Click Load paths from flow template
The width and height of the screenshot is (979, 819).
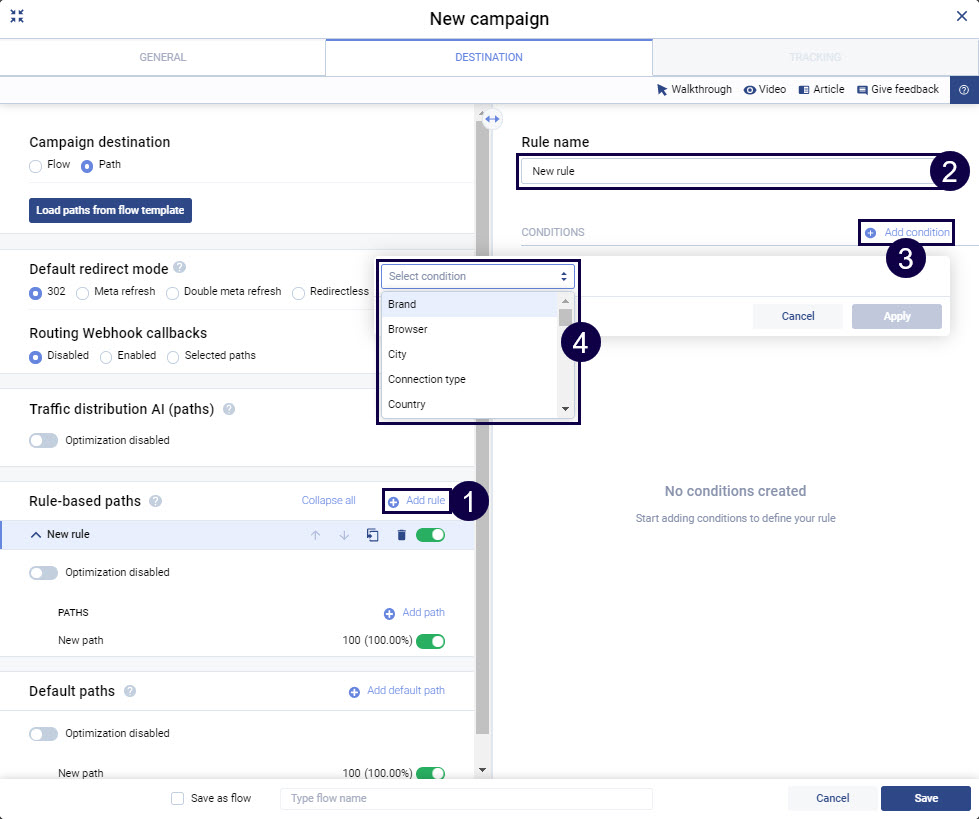pyautogui.click(x=110, y=210)
